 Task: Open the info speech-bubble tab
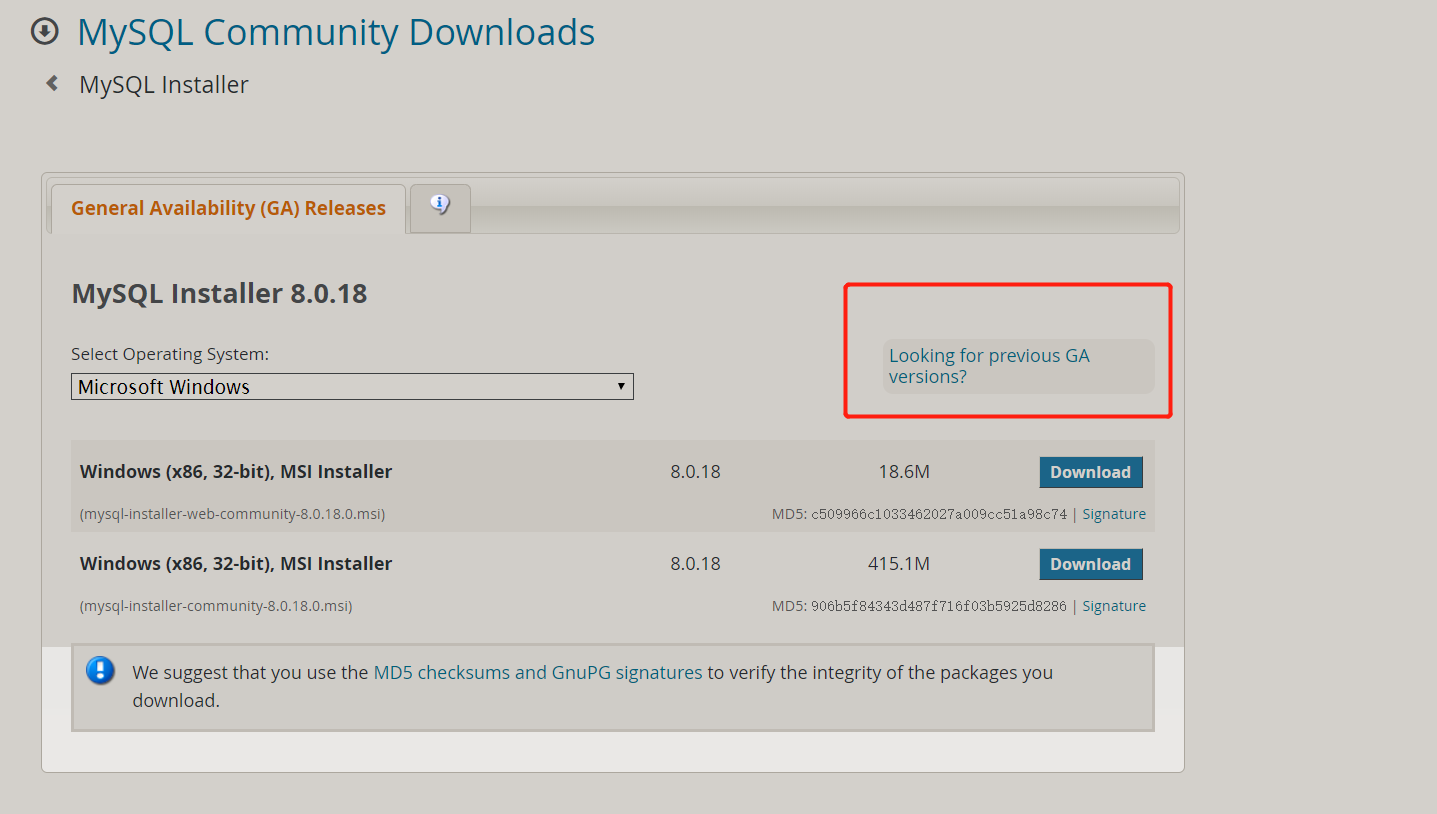tap(440, 205)
